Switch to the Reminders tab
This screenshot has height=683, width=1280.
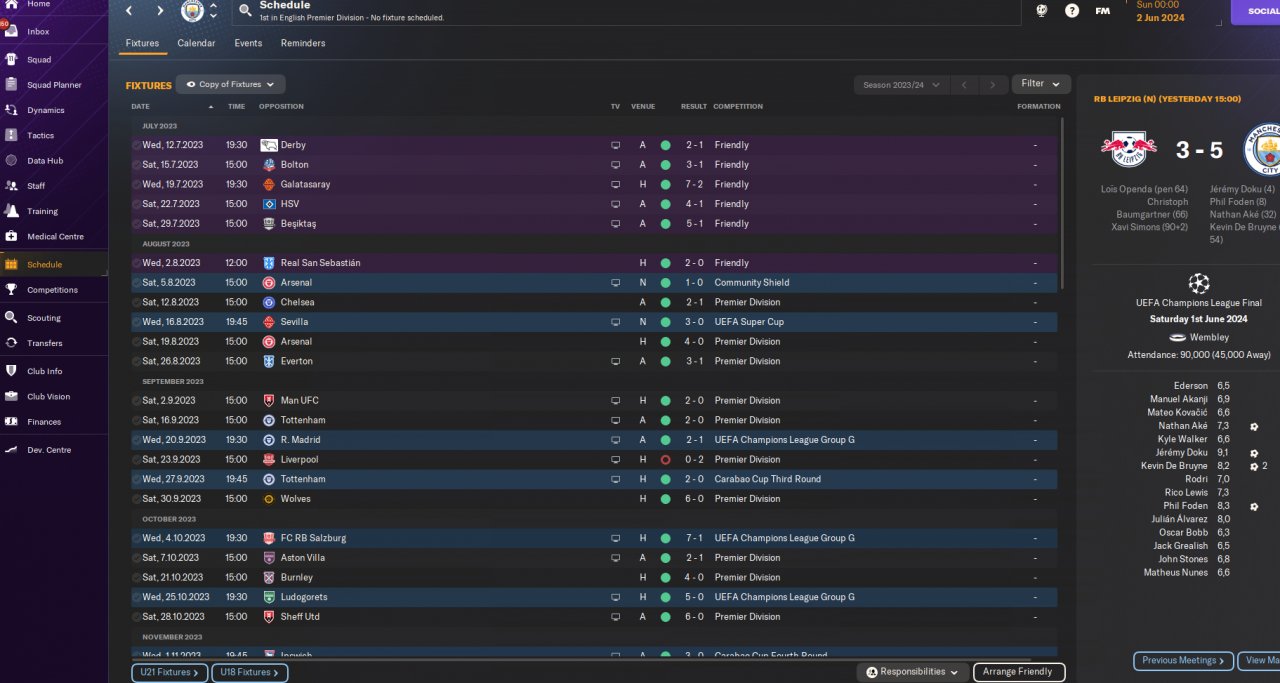coord(303,43)
